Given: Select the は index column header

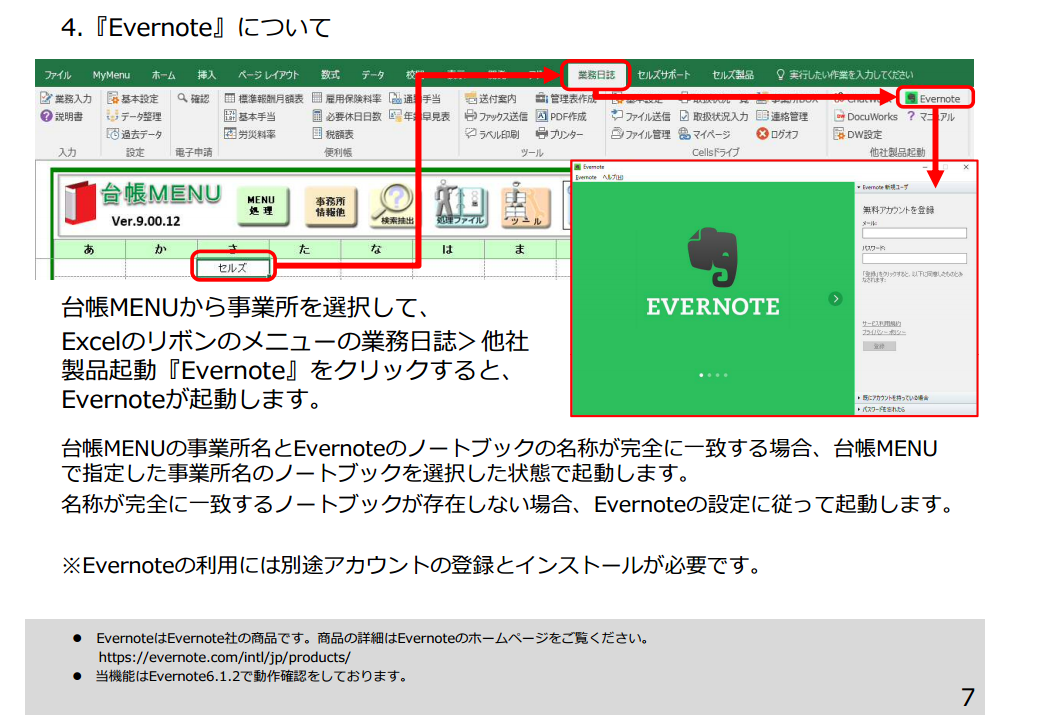Looking at the screenshot, I should 447,250.
